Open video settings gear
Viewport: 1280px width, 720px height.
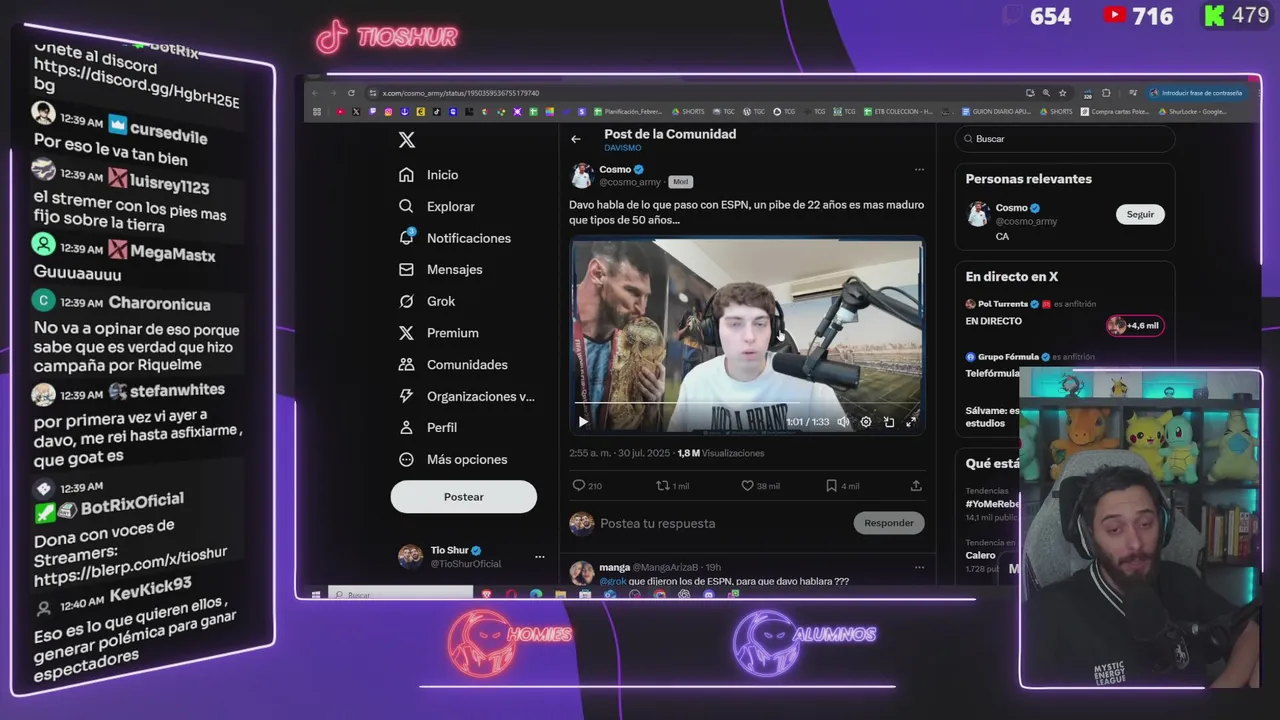tap(866, 422)
